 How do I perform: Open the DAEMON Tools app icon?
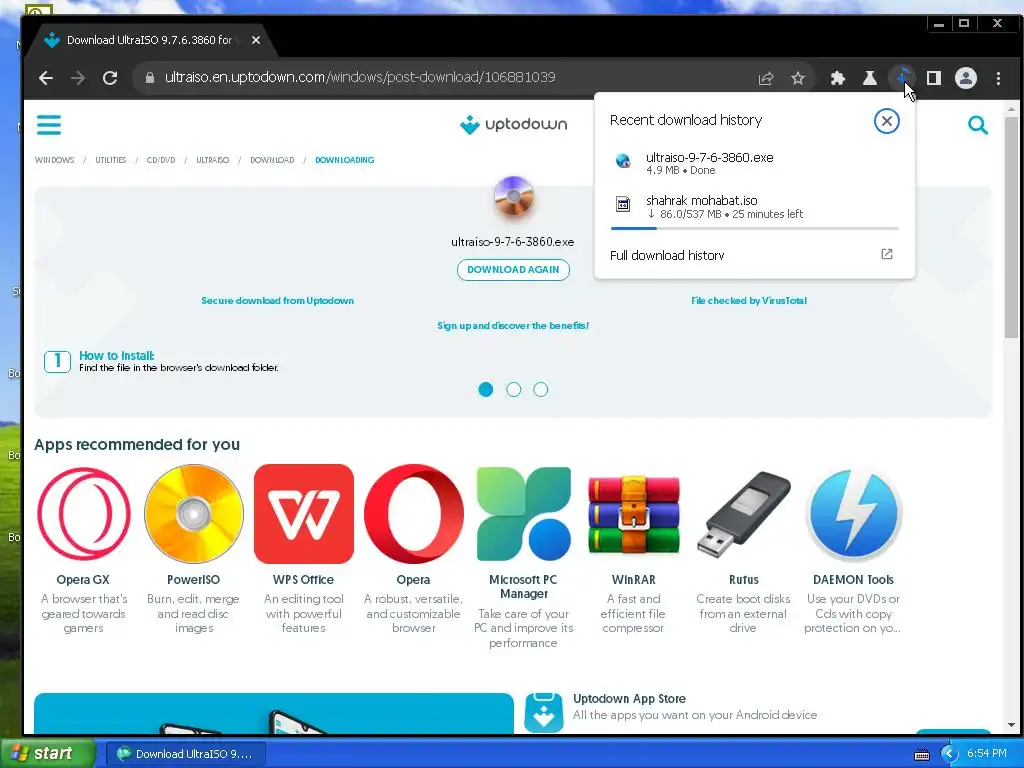tap(854, 514)
